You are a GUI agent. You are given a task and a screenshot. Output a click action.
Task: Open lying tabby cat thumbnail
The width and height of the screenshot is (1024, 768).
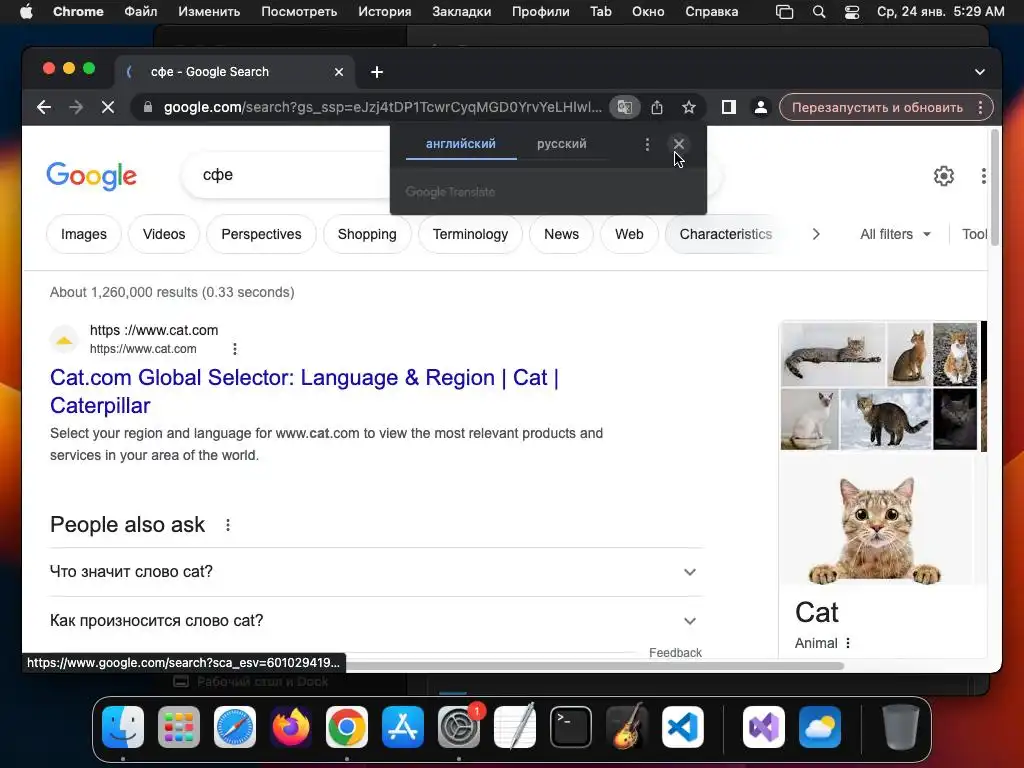833,353
